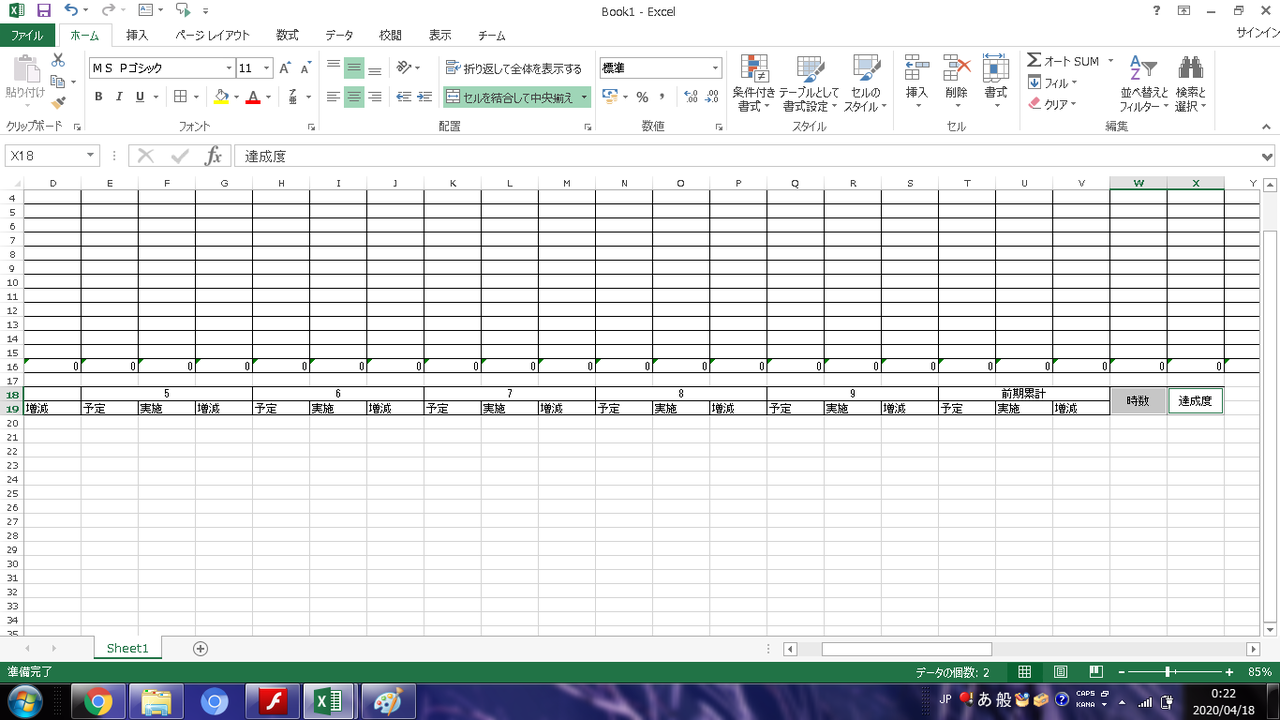Open format as table (テーブルとして書式設定)
The height and width of the screenshot is (720, 1280).
[810, 83]
